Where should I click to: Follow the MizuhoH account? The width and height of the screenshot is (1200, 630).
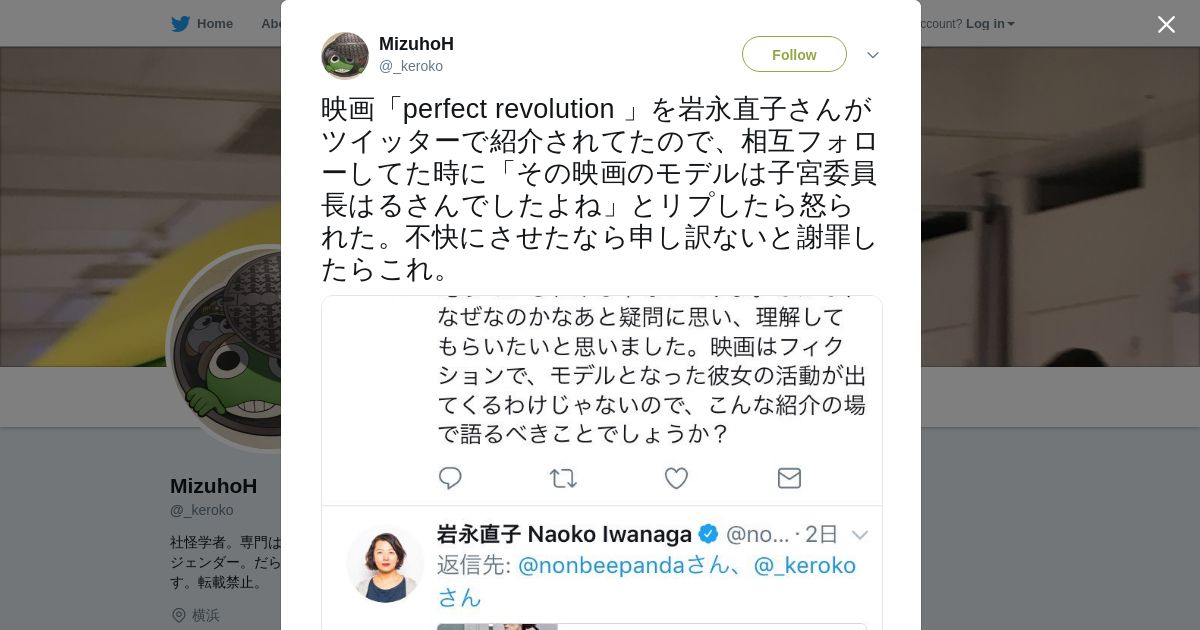tap(794, 55)
